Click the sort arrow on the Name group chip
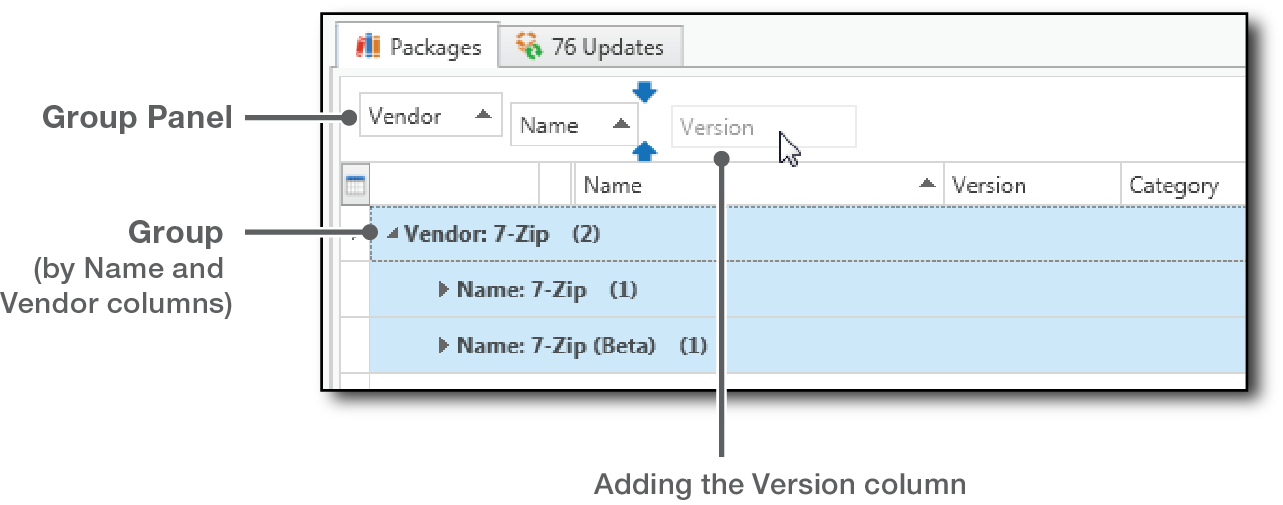The image size is (1283, 505). [619, 124]
